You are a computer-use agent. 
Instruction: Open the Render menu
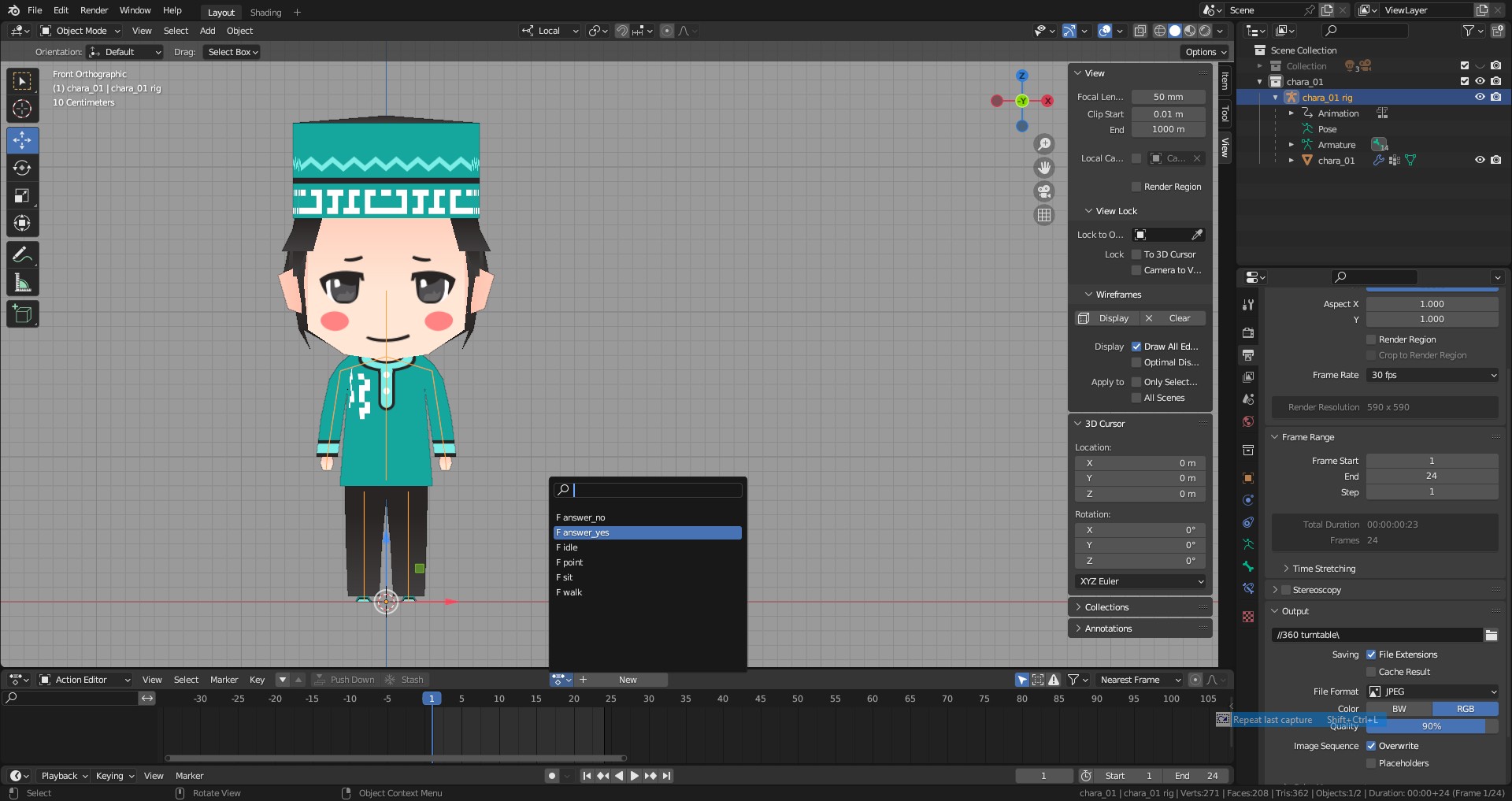point(94,10)
